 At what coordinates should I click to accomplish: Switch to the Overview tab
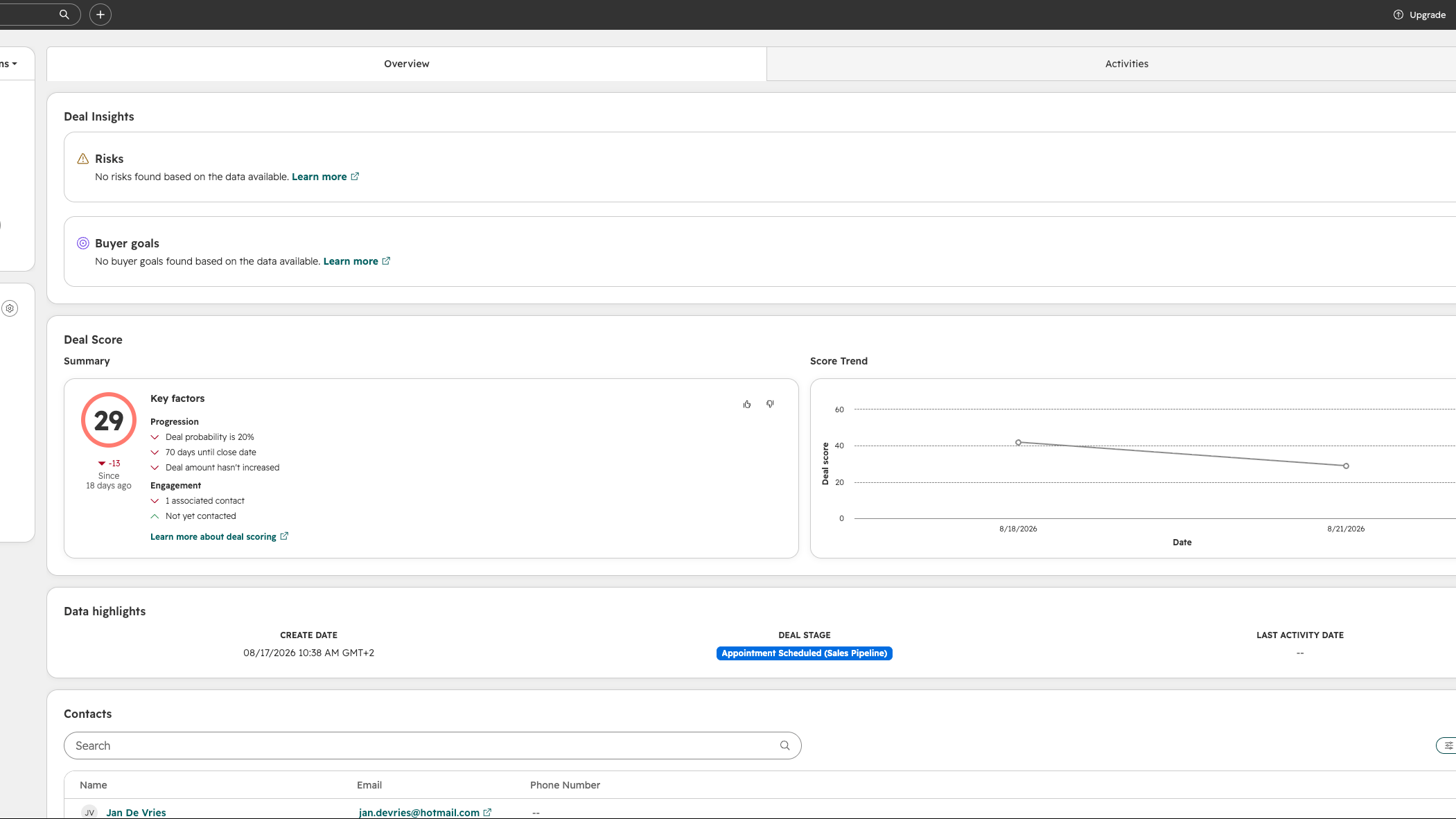click(x=407, y=64)
